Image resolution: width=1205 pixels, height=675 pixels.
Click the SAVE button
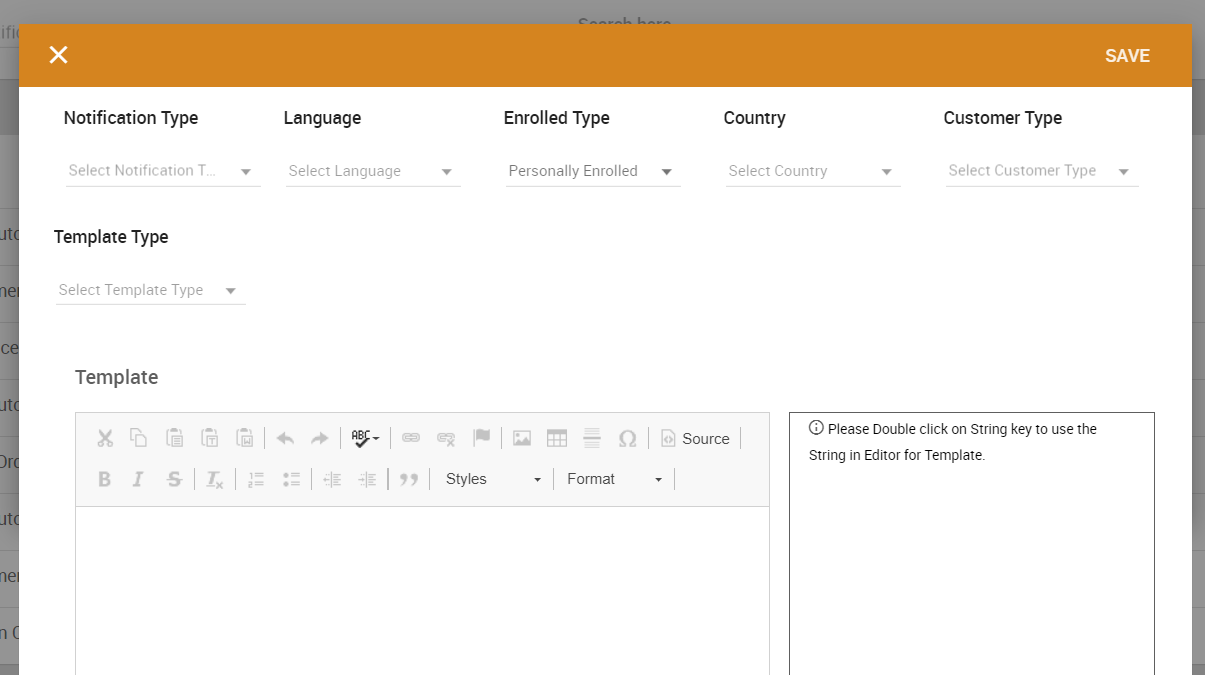point(1127,56)
